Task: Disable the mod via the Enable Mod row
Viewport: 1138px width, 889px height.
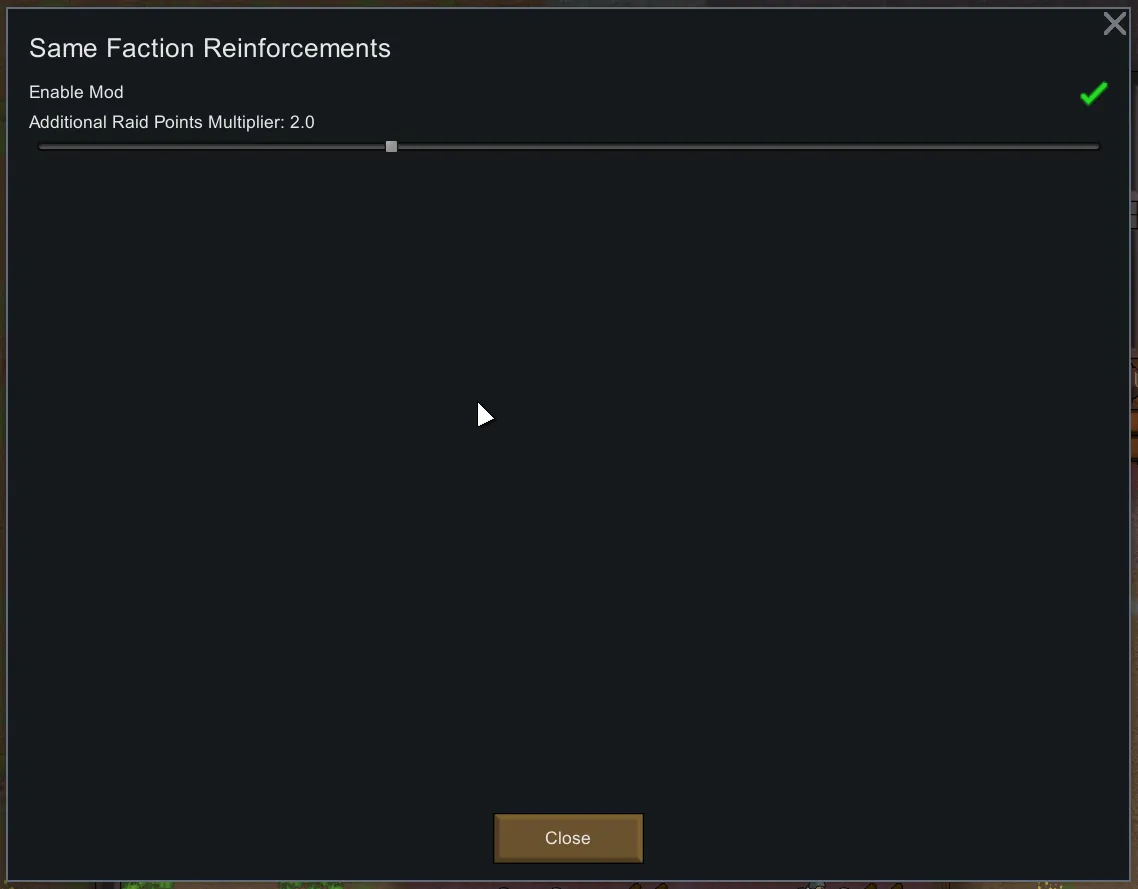Action: (568, 93)
